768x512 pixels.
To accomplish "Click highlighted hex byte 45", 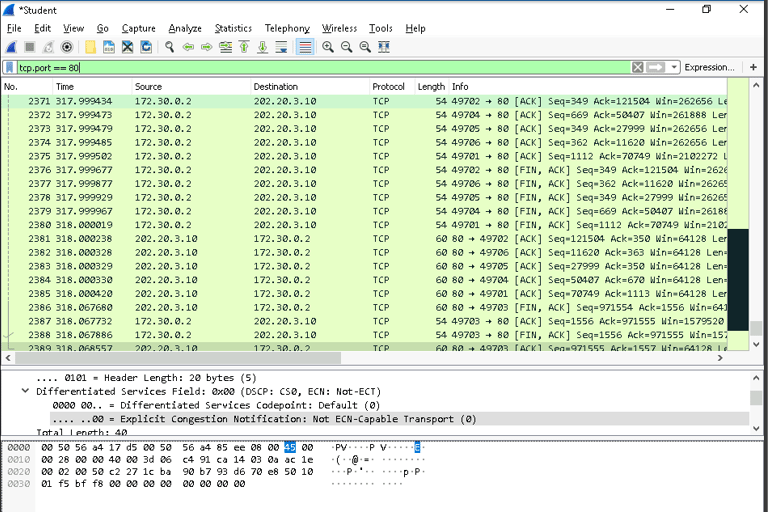I will (x=290, y=447).
